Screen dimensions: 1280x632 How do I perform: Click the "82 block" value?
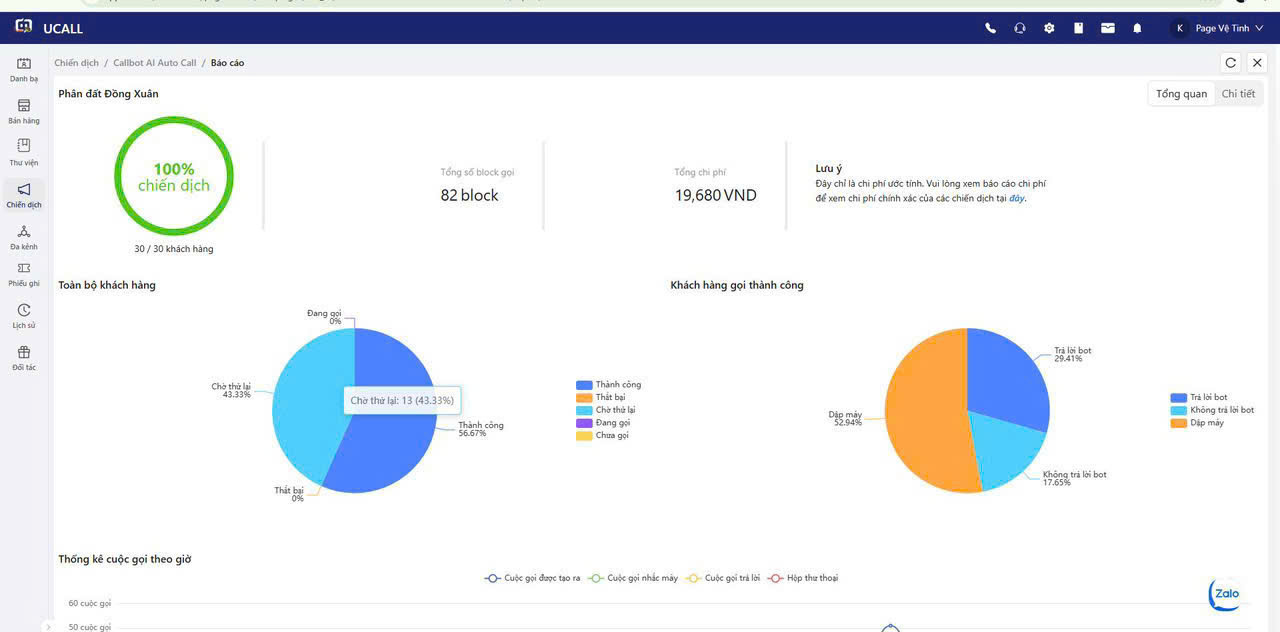click(x=470, y=196)
